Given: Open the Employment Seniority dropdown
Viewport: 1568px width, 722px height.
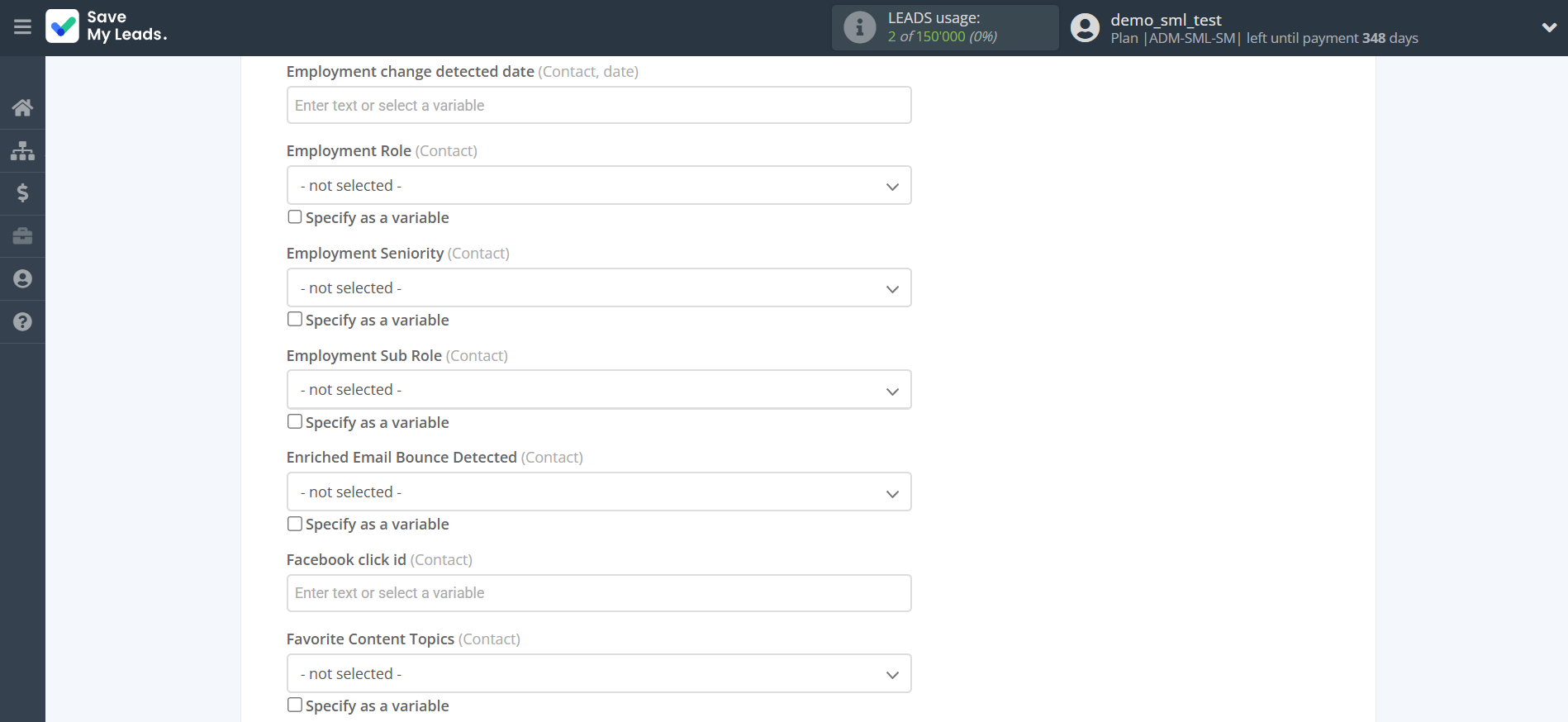Looking at the screenshot, I should (598, 288).
